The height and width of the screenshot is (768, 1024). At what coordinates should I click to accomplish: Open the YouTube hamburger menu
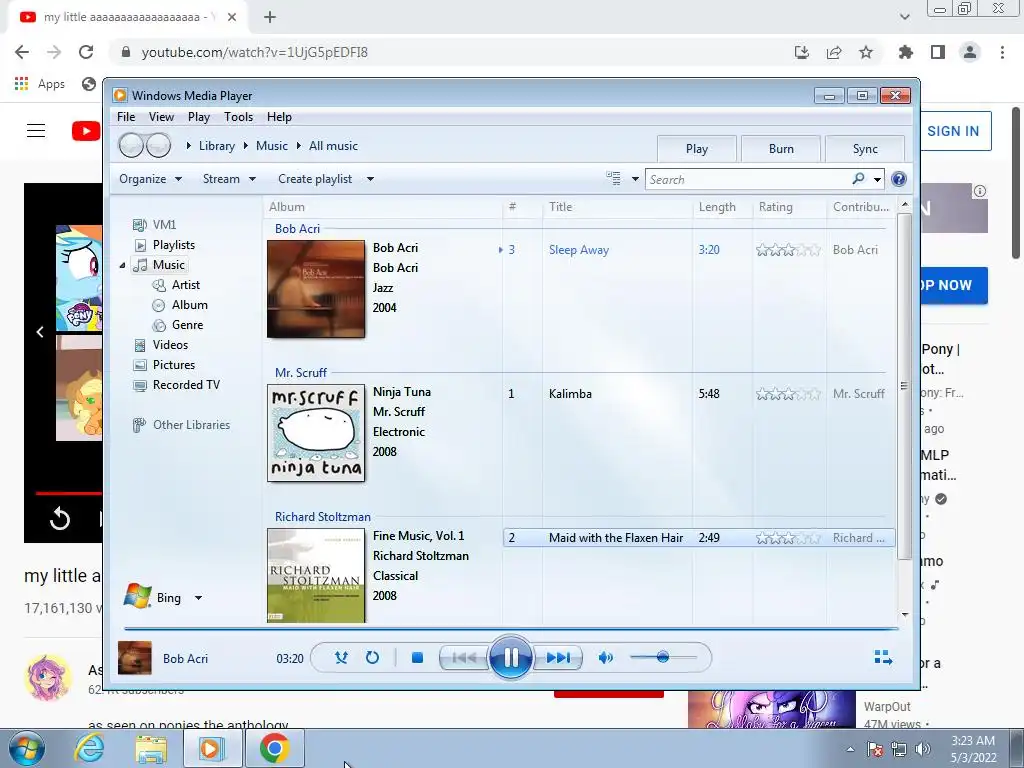[x=36, y=131]
